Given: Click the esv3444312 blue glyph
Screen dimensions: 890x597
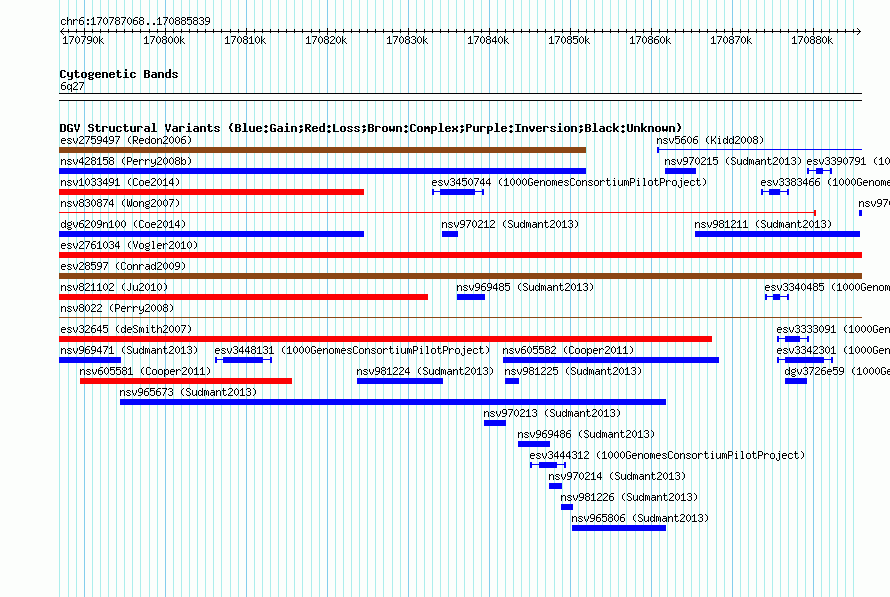Looking at the screenshot, I should point(548,465).
